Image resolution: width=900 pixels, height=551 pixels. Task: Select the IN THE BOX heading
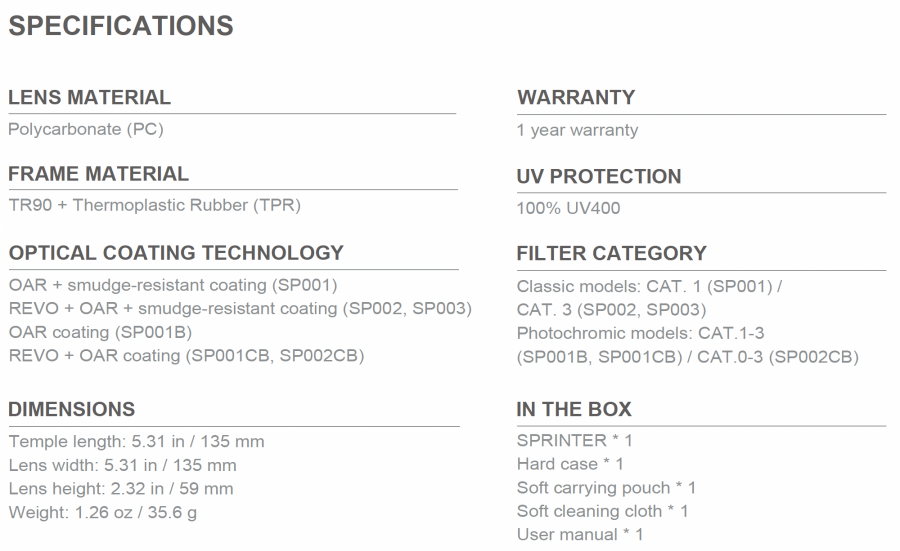point(574,409)
